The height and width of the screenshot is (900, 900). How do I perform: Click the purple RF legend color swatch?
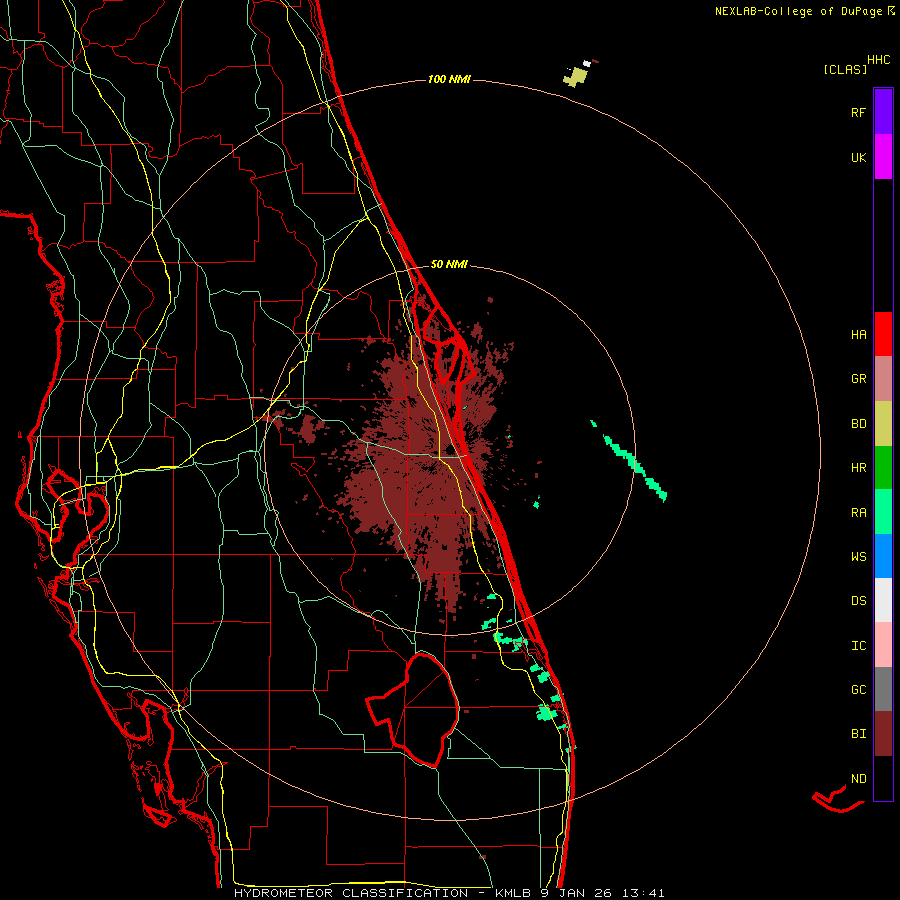pyautogui.click(x=883, y=112)
